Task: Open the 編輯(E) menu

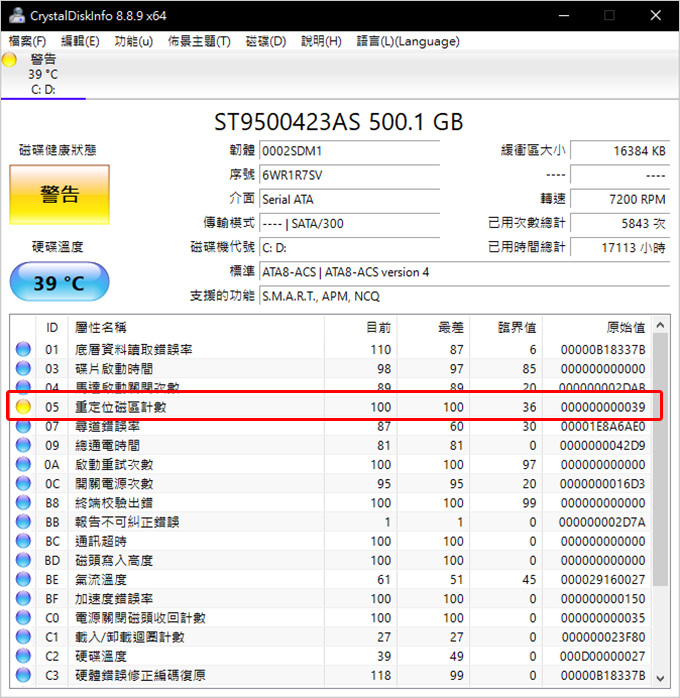Action: coord(80,41)
